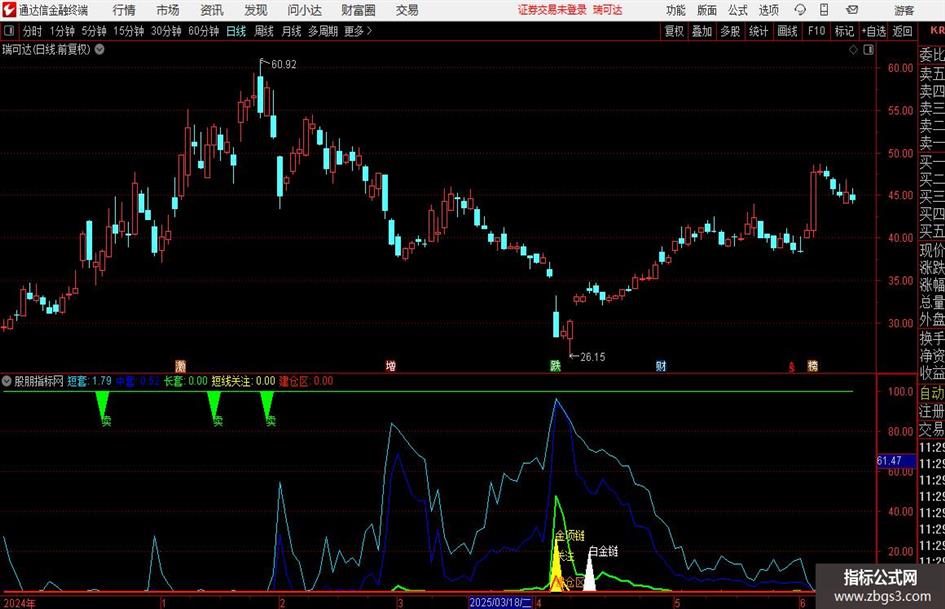Click the 财 event marker under the chart
945x609 pixels.
[661, 365]
